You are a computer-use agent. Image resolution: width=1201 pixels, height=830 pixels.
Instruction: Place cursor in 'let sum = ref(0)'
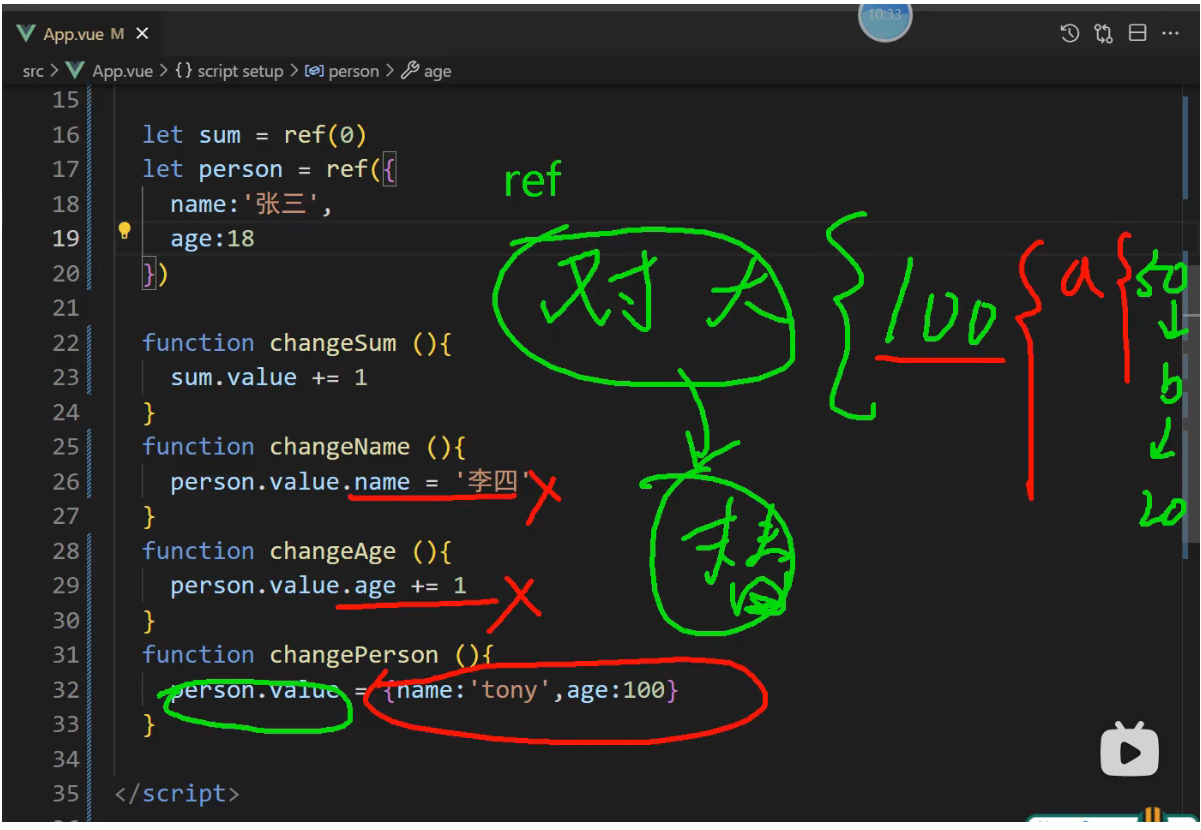pos(255,135)
